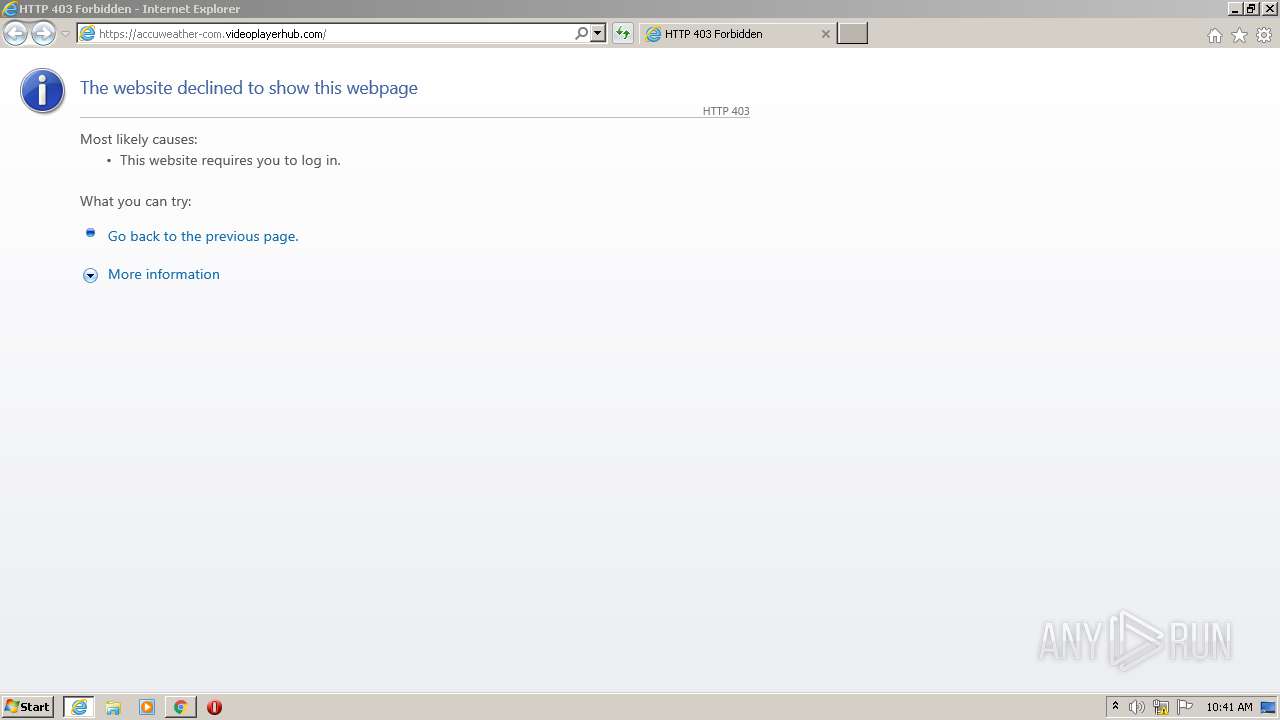Screen dimensions: 1280x720
Task: Click Show Desktop button in tray
Action: coord(1268,707)
